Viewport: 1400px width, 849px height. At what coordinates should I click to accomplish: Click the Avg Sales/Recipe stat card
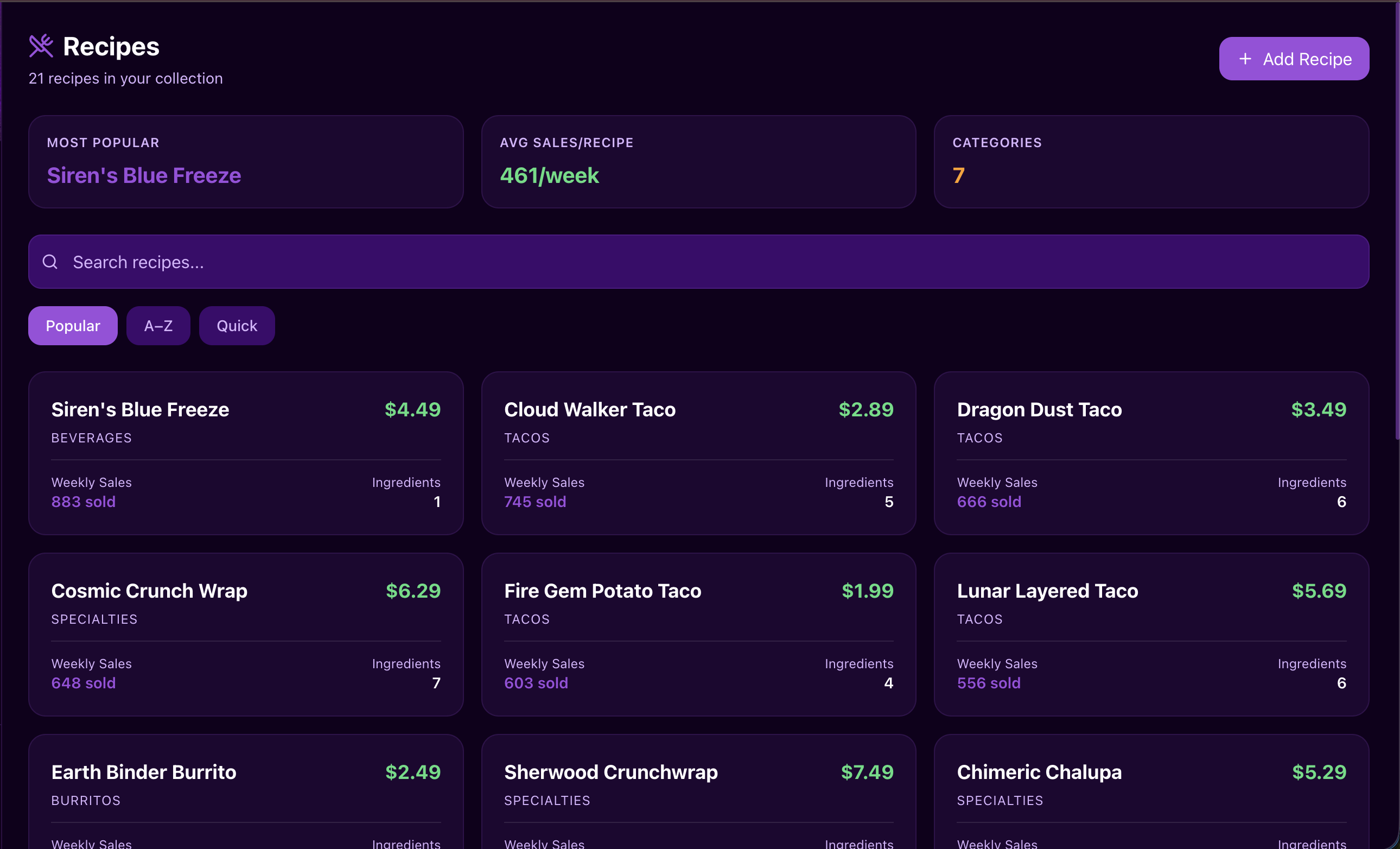click(x=698, y=161)
